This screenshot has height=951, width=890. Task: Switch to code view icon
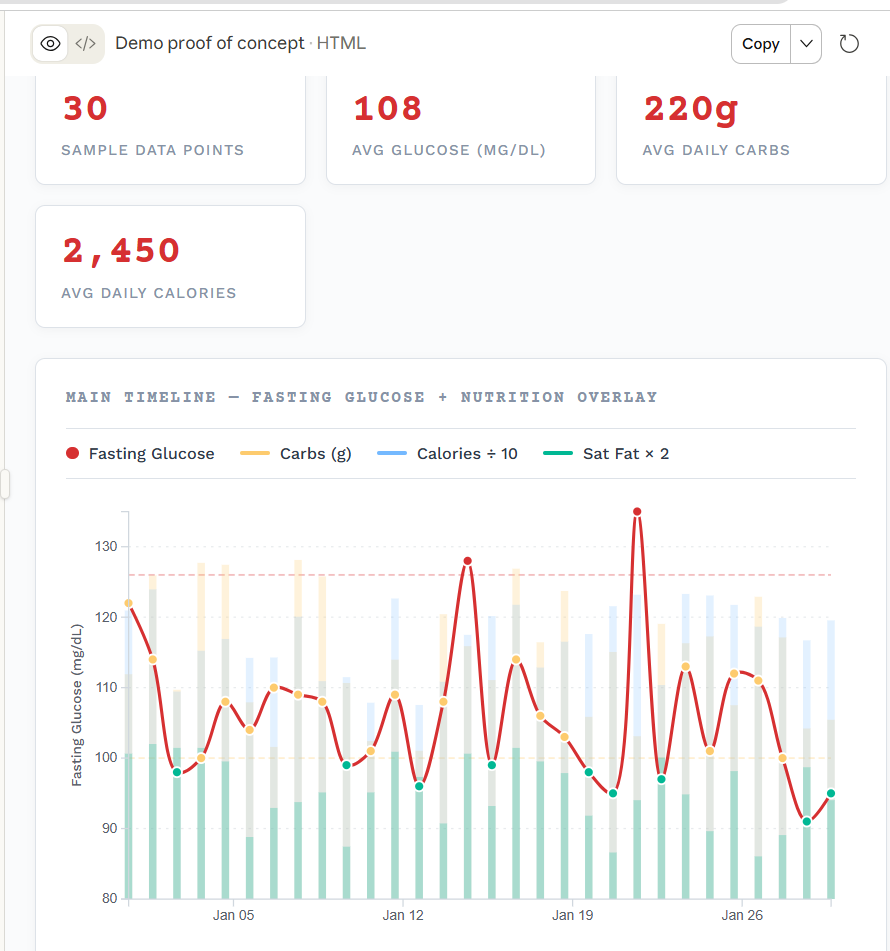click(x=86, y=44)
